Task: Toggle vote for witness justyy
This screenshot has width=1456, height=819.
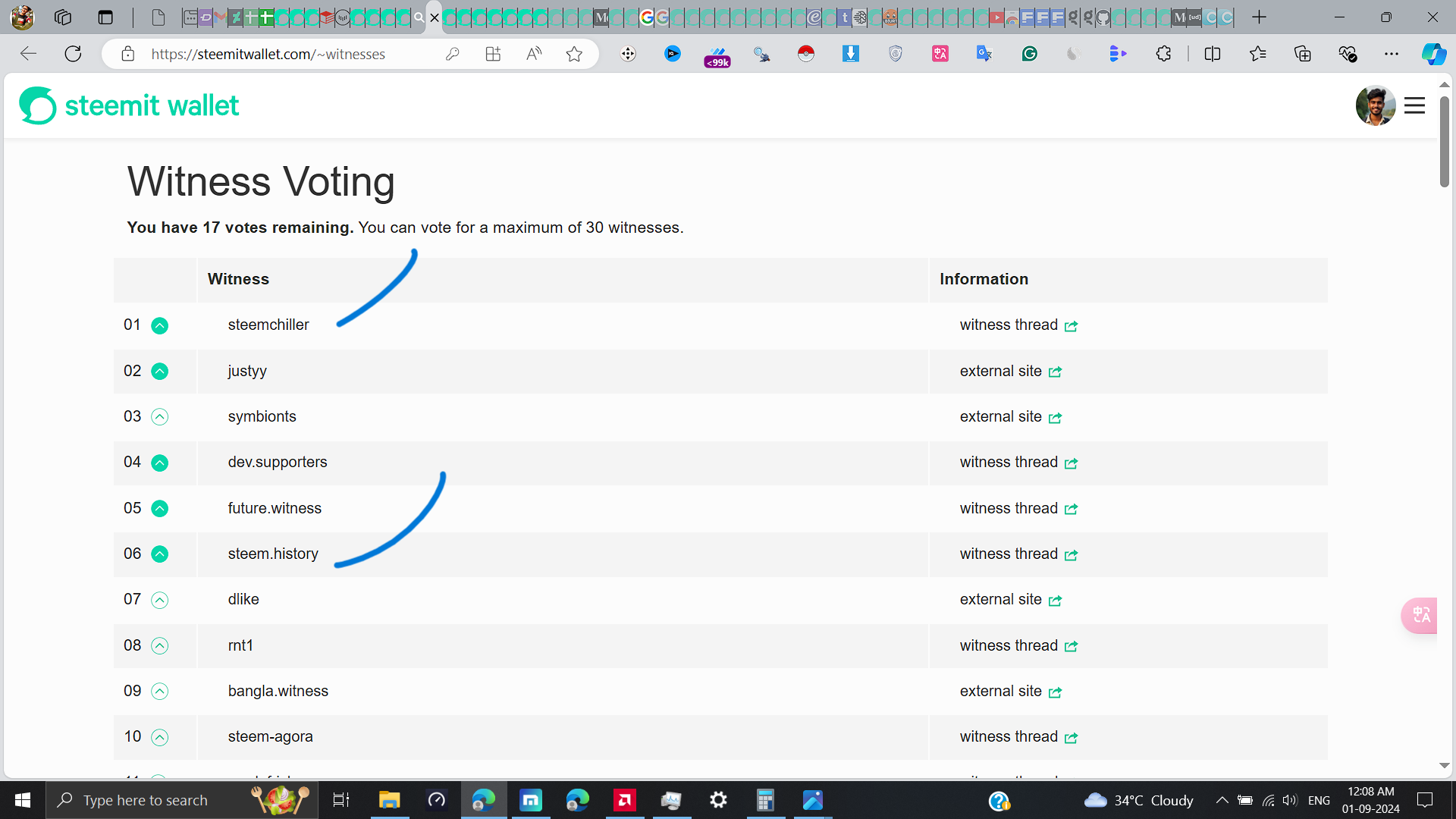Action: pos(159,372)
